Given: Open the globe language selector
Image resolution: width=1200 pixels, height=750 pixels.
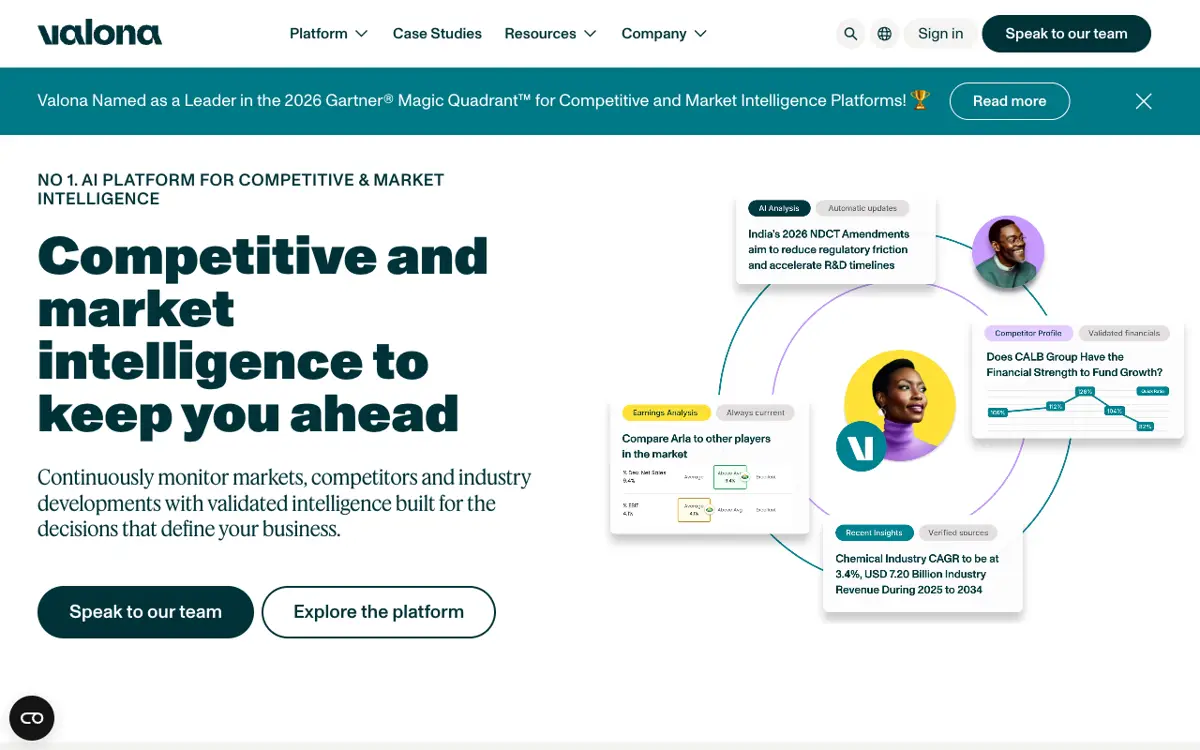Looking at the screenshot, I should pos(885,34).
